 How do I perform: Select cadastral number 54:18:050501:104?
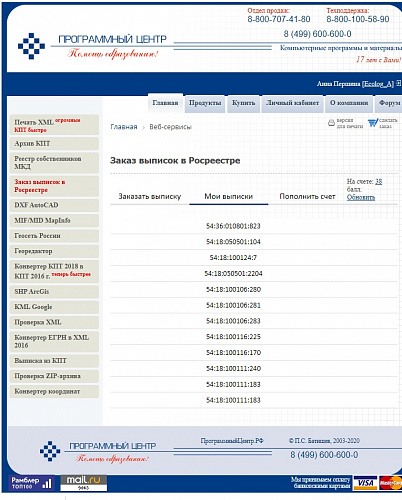pyautogui.click(x=233, y=242)
